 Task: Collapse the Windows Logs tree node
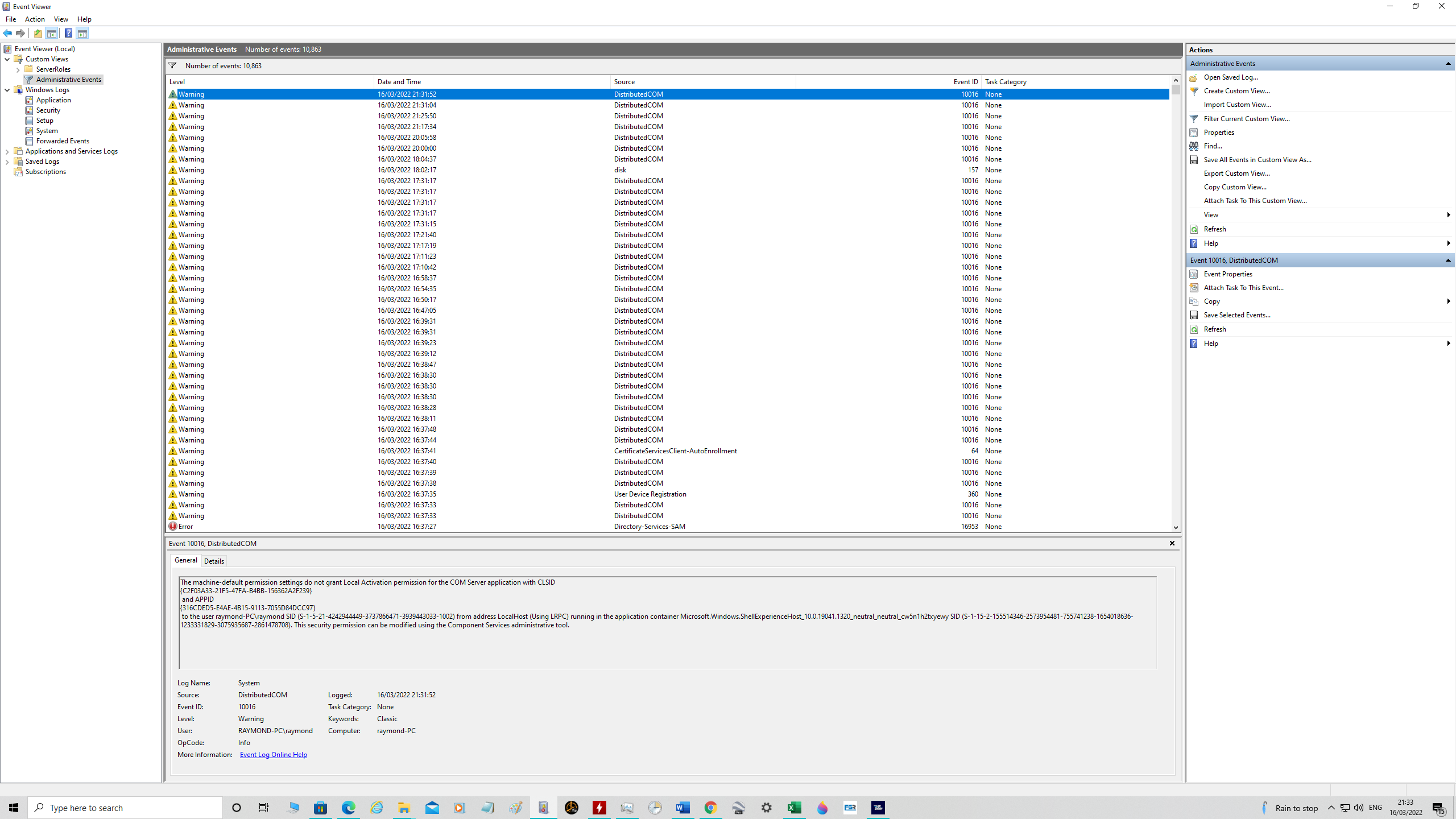pos(7,89)
